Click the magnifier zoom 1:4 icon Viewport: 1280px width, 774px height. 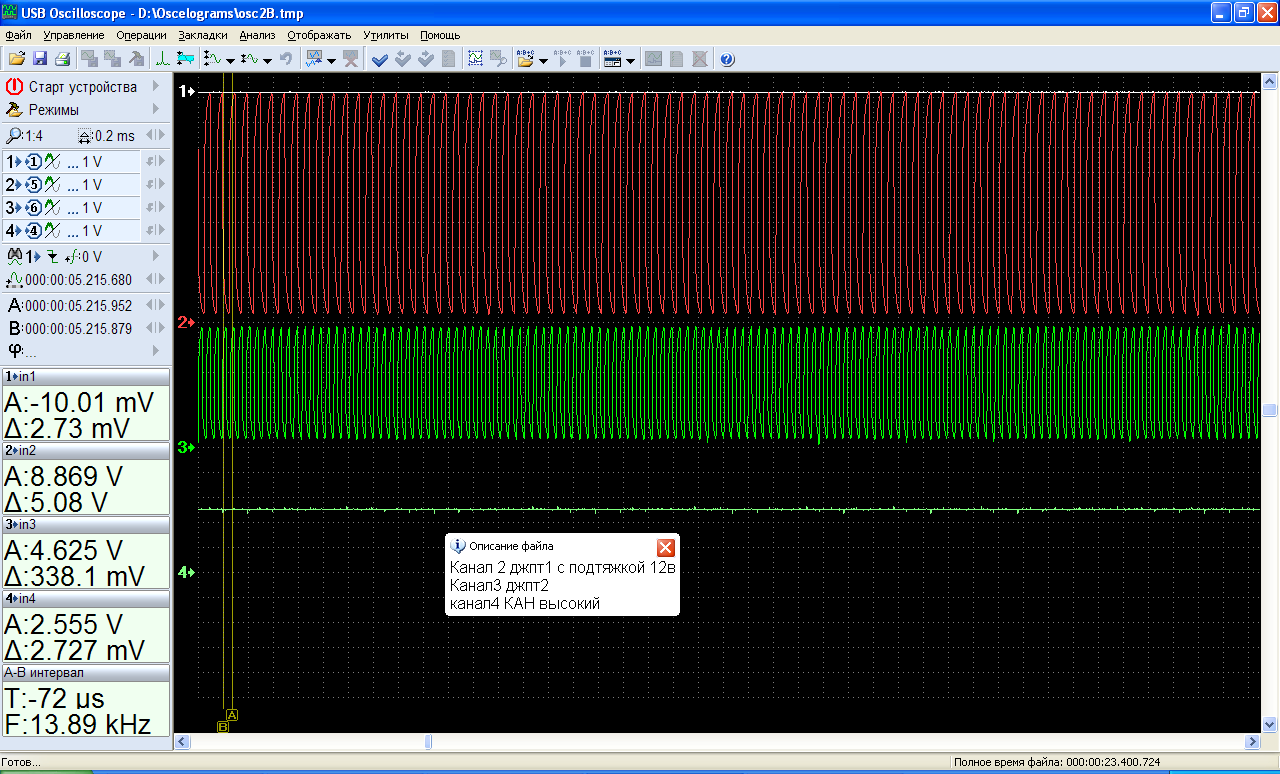[14, 136]
